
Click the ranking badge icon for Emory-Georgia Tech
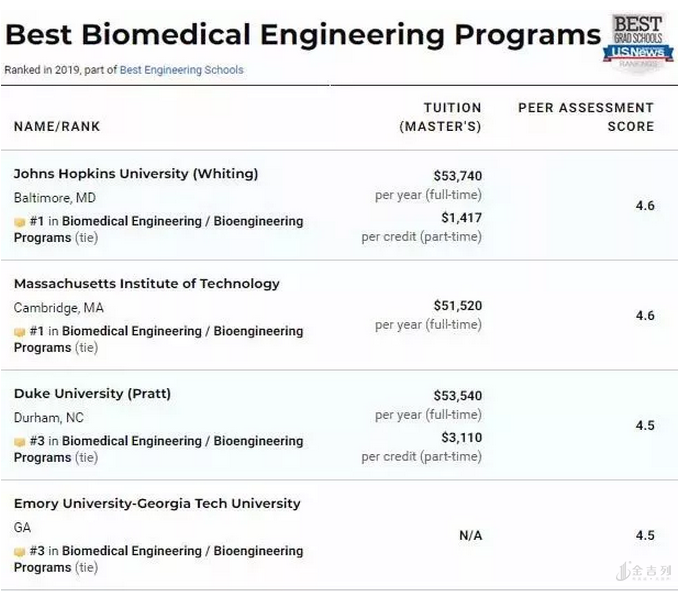click(x=19, y=552)
